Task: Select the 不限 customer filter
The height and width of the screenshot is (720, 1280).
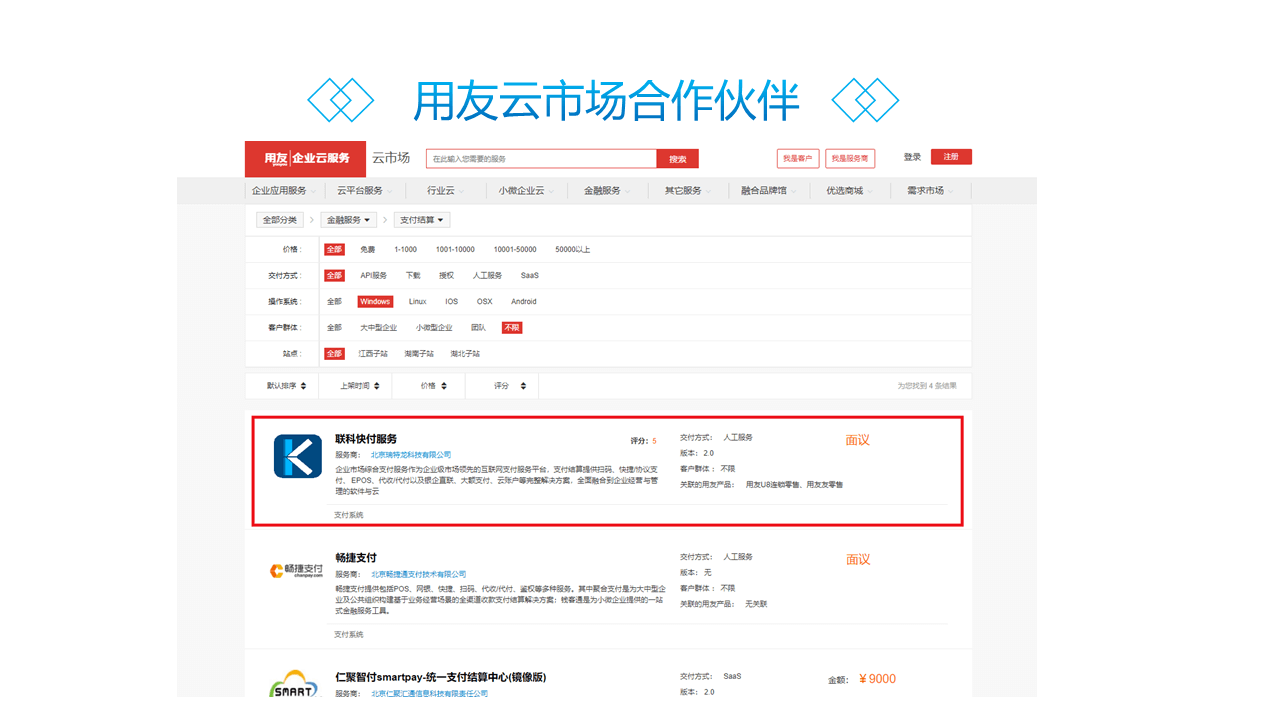Action: (x=512, y=327)
